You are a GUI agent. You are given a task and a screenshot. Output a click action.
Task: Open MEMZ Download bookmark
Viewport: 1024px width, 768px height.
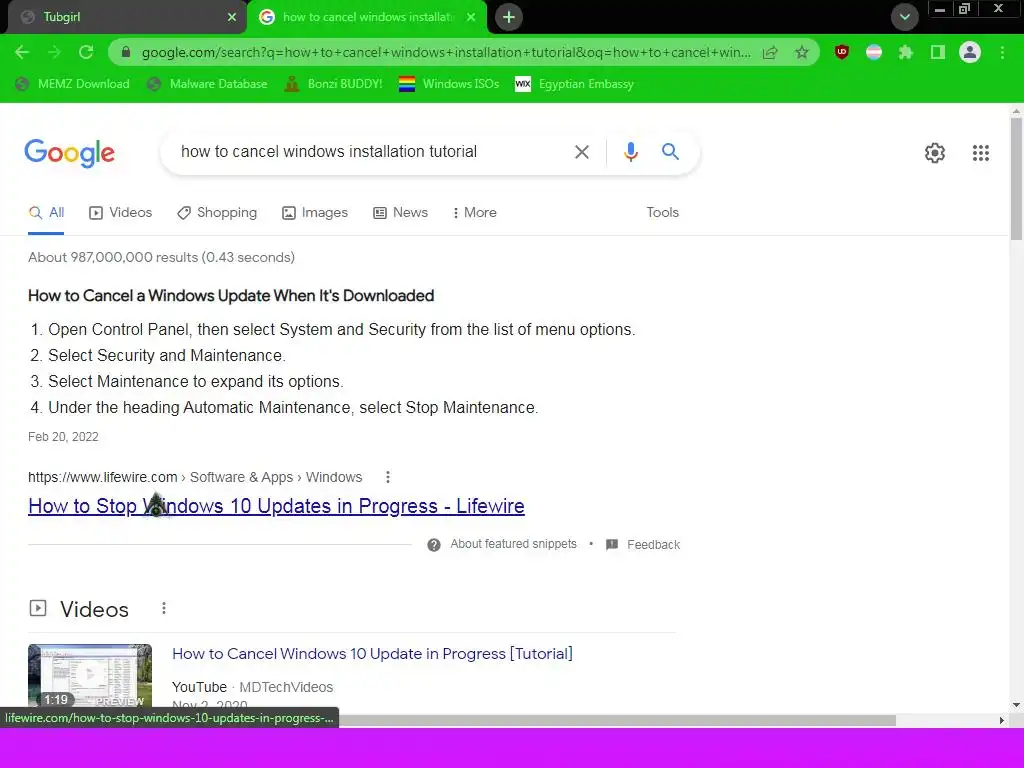click(72, 84)
